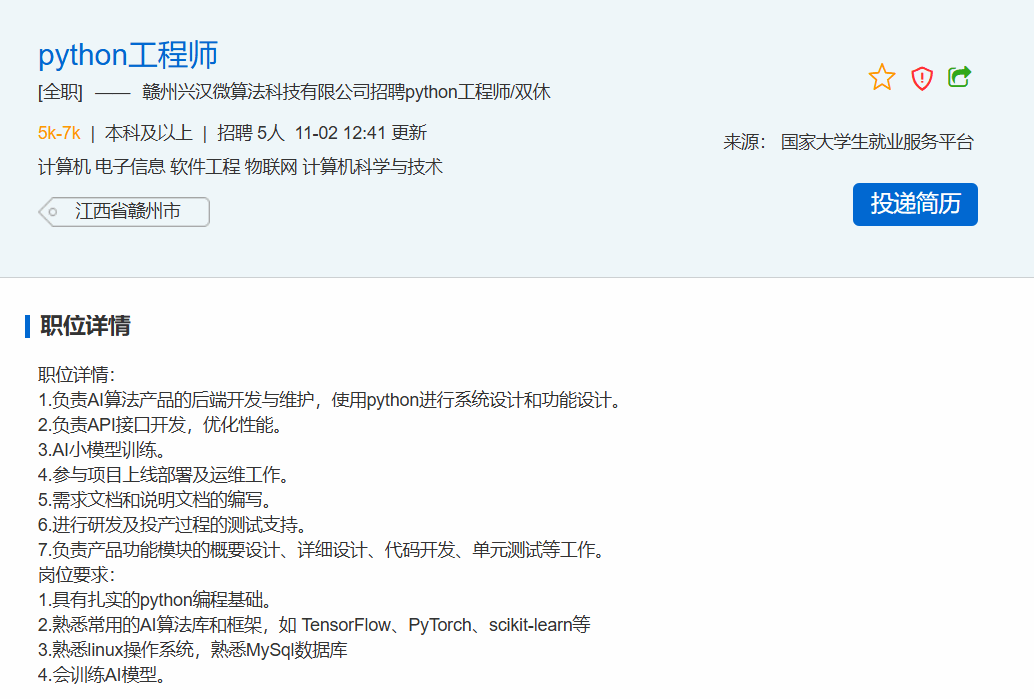Click the 投递简历 button
Image resolution: width=1034 pixels, height=699 pixels.
(914, 204)
